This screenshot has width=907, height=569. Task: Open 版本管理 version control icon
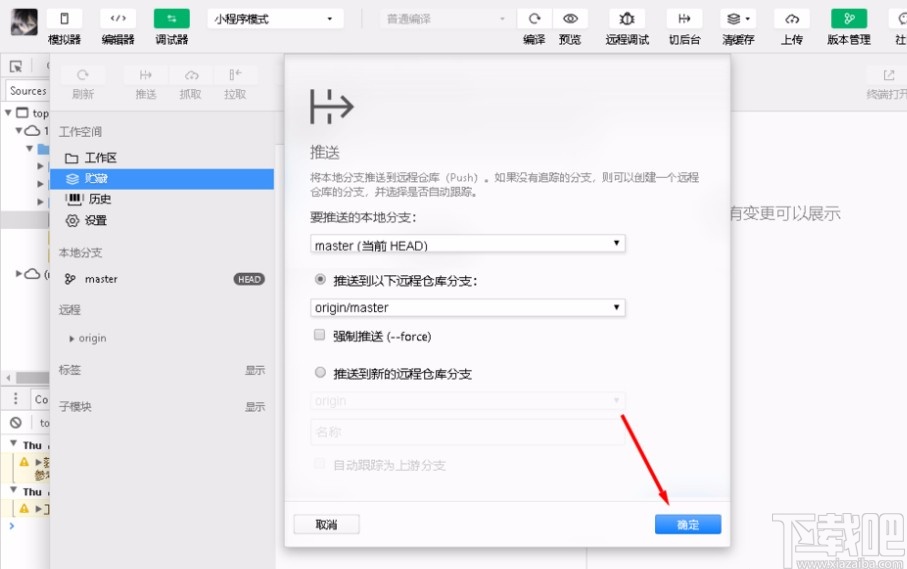click(x=849, y=19)
